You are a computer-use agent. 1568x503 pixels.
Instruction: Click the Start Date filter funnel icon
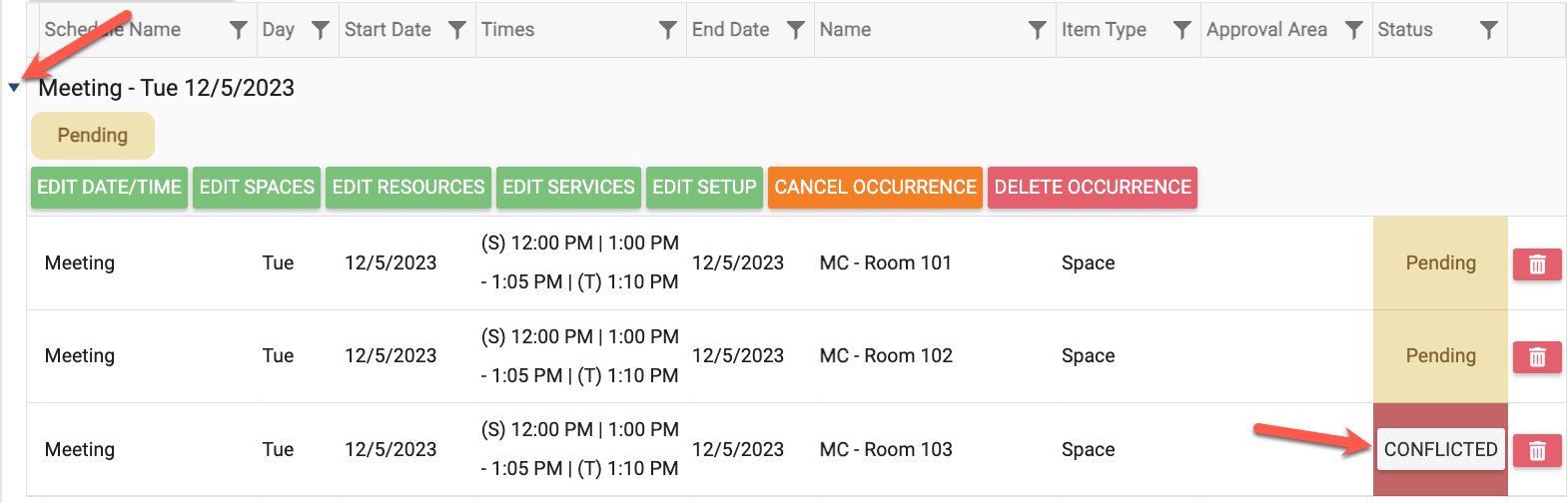point(456,30)
